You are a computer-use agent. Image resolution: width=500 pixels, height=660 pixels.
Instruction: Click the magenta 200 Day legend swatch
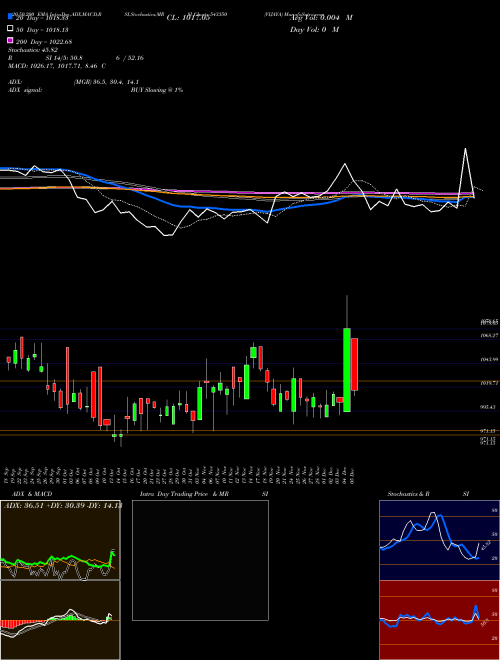(x=11, y=40)
